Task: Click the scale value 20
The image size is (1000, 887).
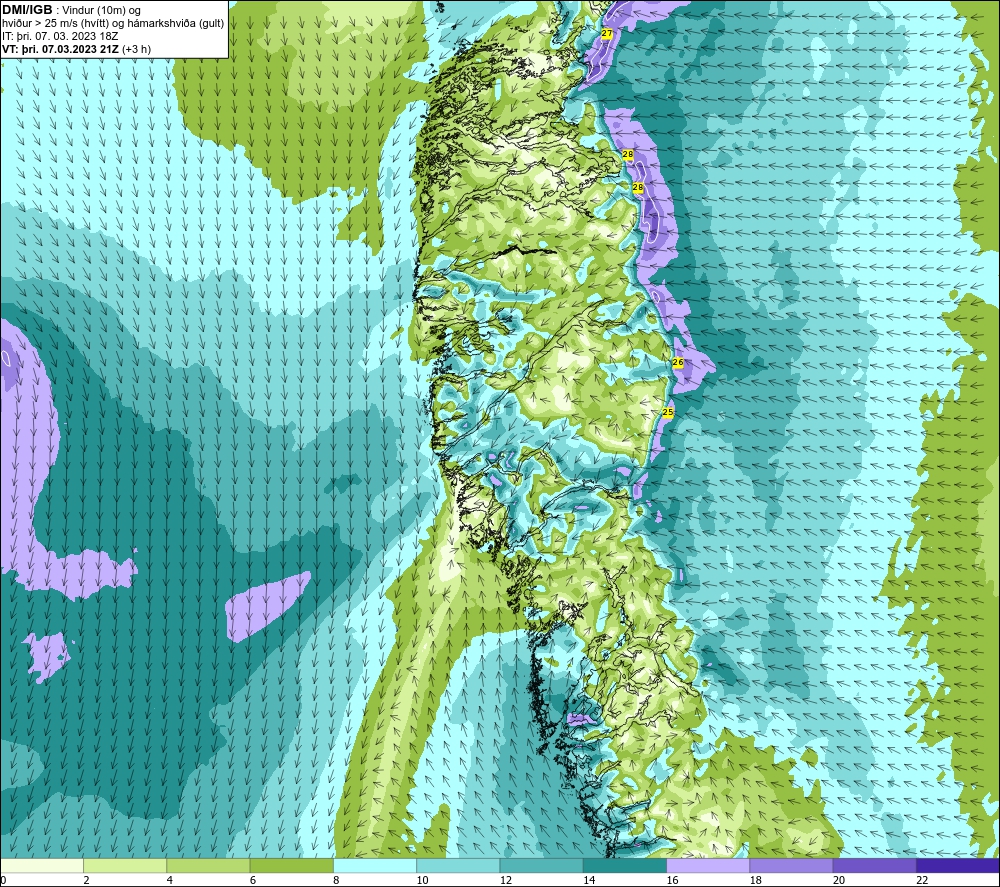Action: click(x=839, y=881)
